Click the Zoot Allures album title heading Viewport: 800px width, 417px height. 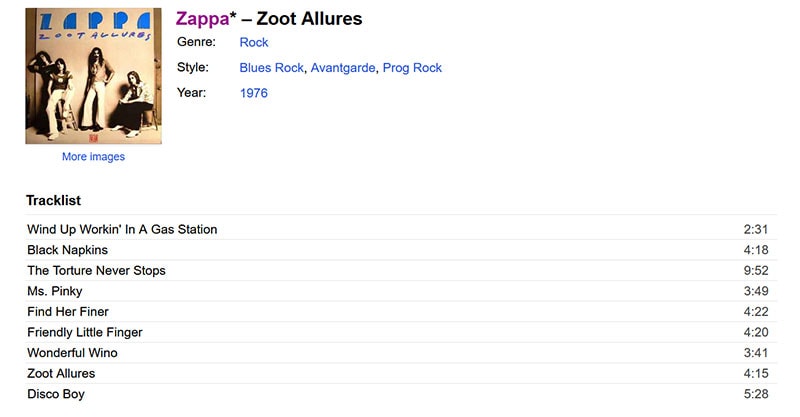pyautogui.click(x=309, y=19)
